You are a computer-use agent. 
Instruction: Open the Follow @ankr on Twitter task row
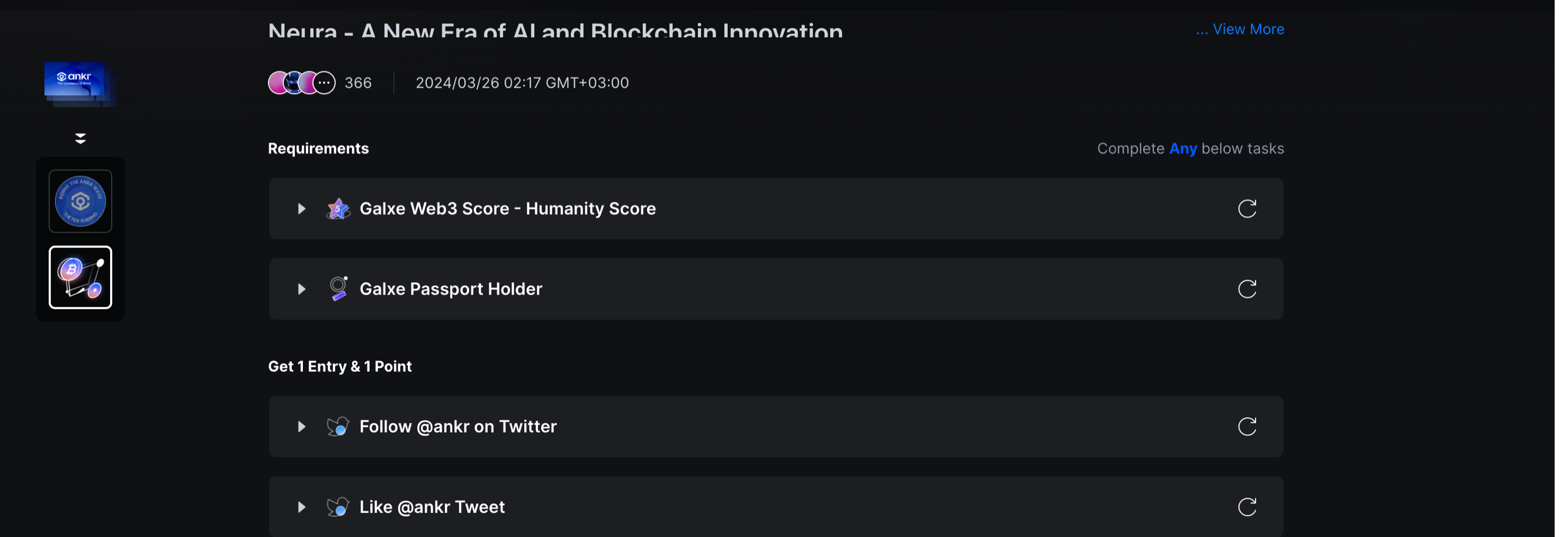[776, 427]
